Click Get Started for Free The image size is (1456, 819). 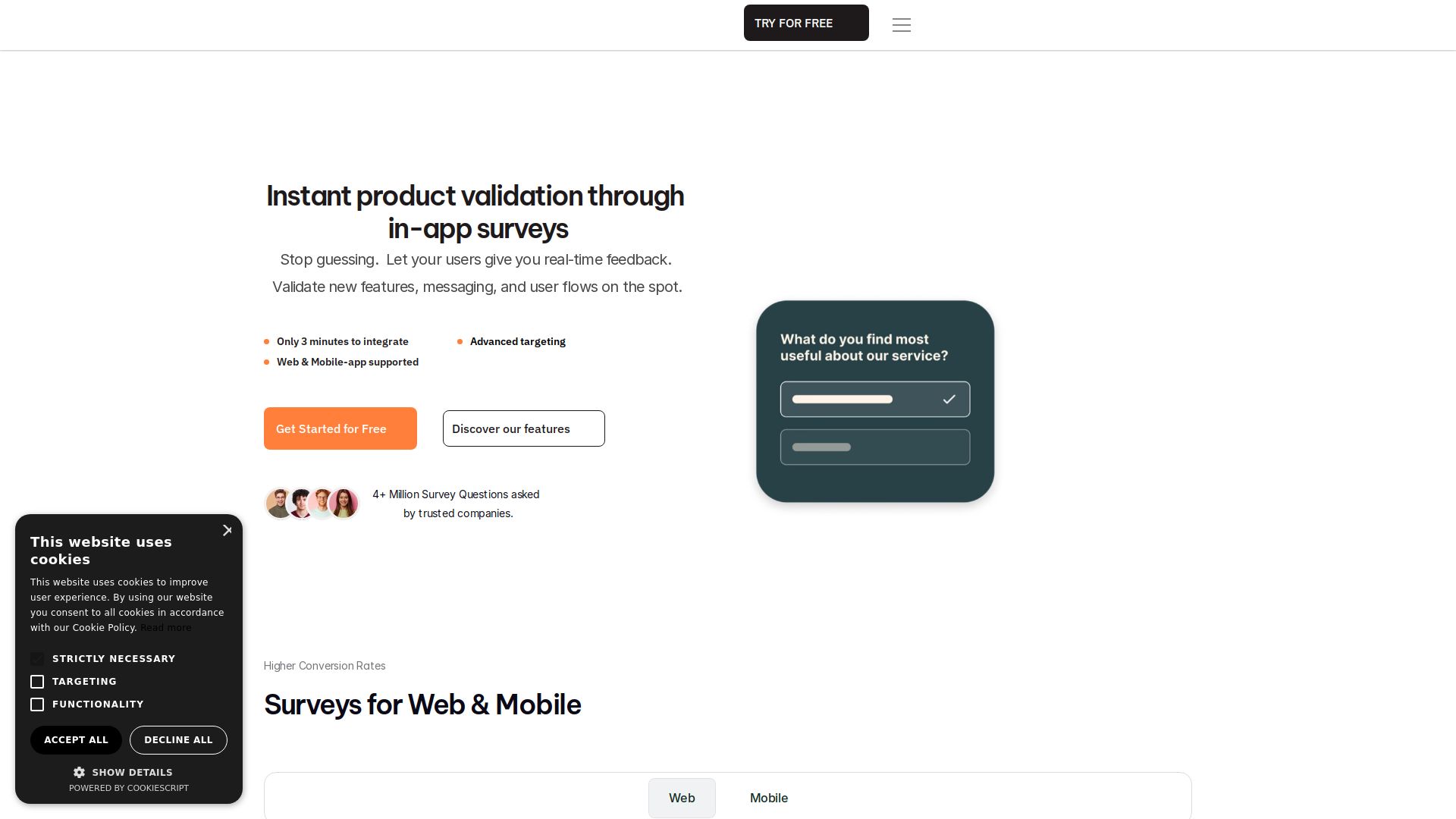(x=340, y=428)
